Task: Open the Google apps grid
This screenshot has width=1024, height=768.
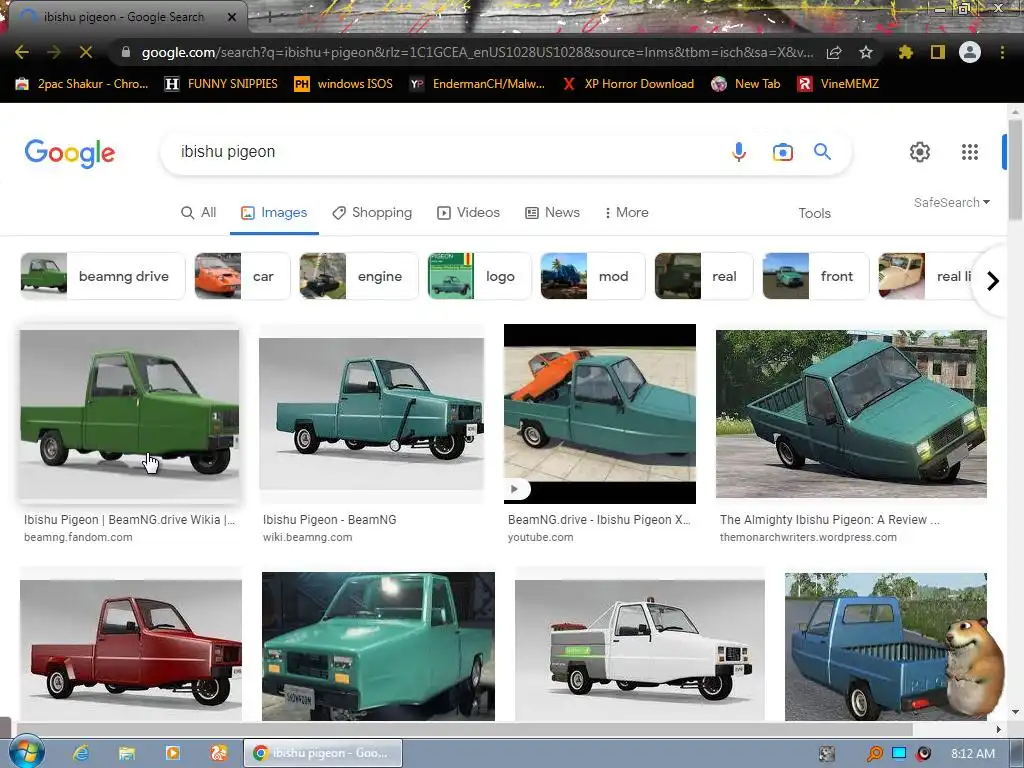Action: [x=970, y=152]
